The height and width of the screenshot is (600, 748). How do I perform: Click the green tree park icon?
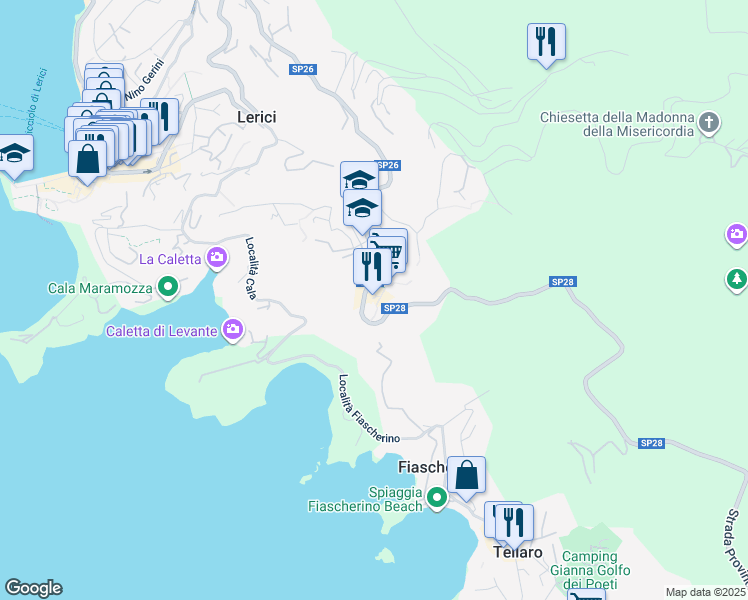tap(737, 277)
